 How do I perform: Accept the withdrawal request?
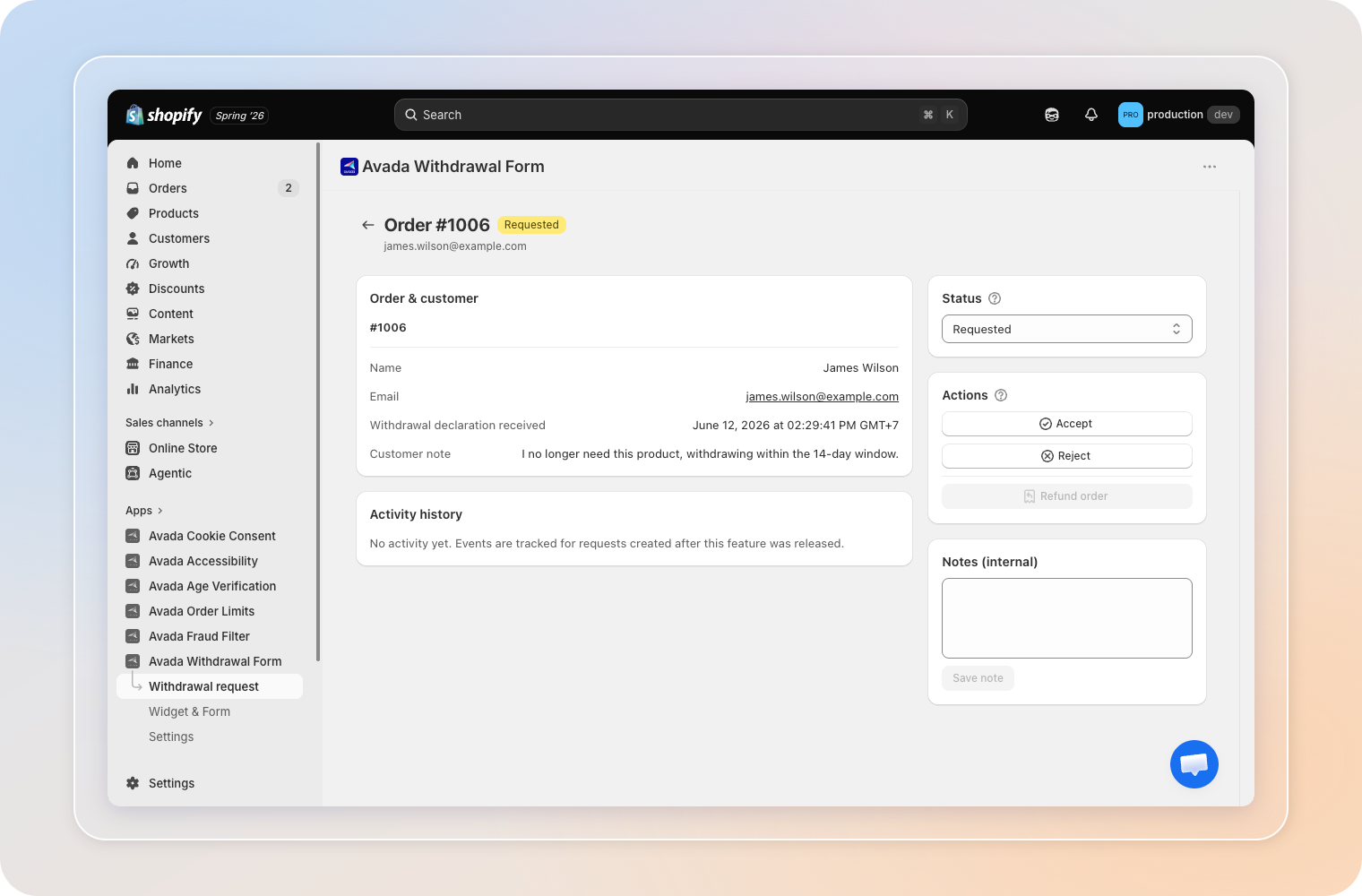[x=1067, y=424]
